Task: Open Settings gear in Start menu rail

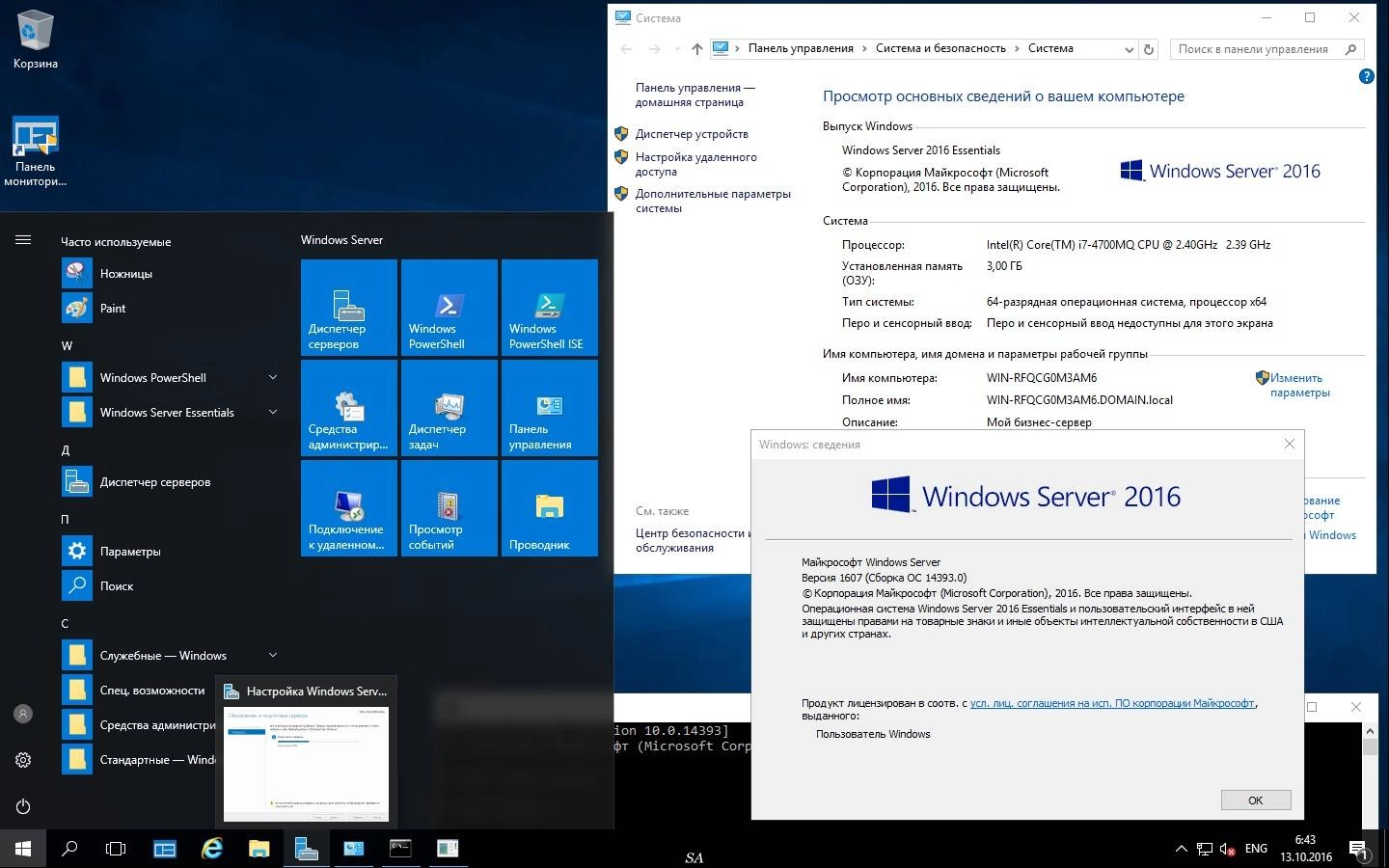Action: (x=23, y=760)
